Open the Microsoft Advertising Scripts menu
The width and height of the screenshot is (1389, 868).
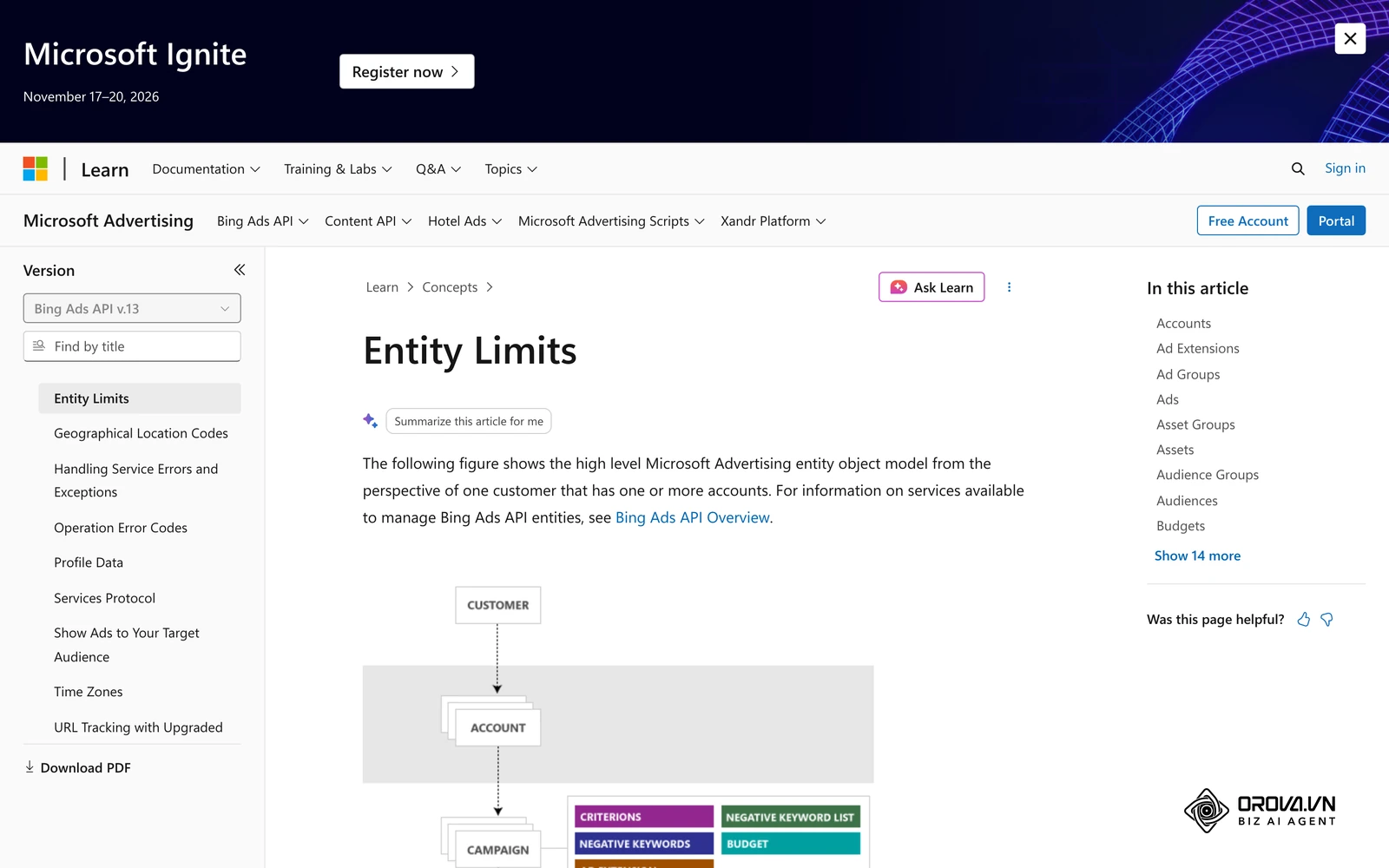point(611,221)
